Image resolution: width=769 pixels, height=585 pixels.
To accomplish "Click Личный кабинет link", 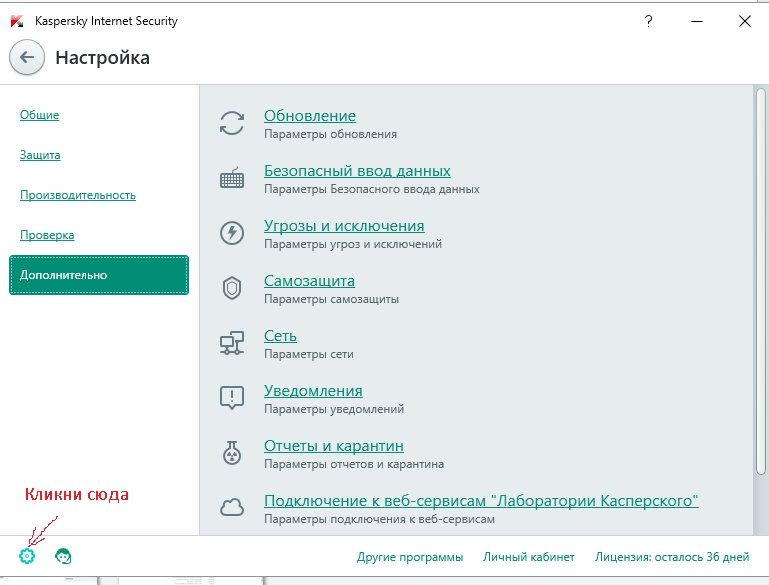I will click(529, 557).
